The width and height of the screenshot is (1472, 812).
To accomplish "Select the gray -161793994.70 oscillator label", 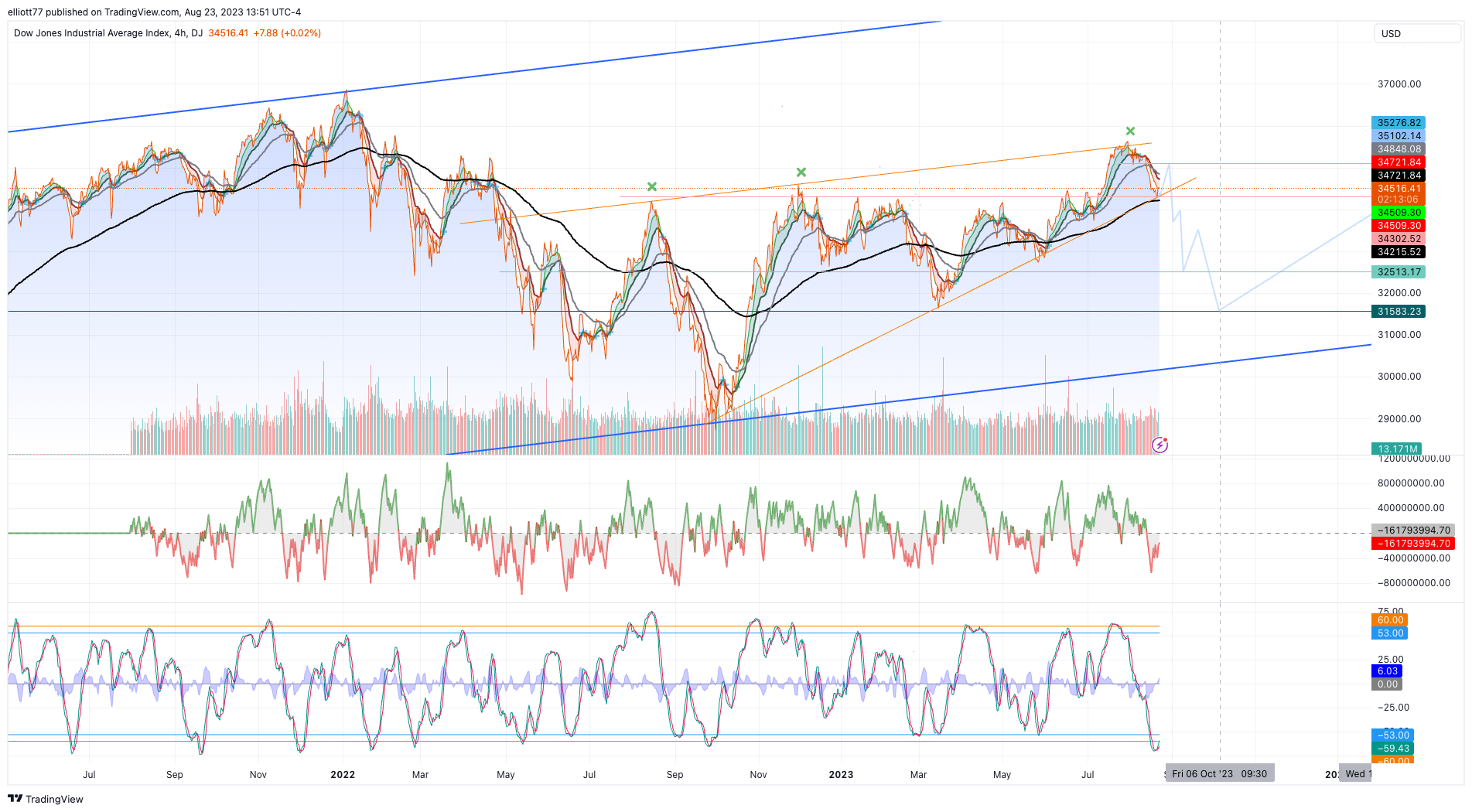I will tap(1412, 531).
